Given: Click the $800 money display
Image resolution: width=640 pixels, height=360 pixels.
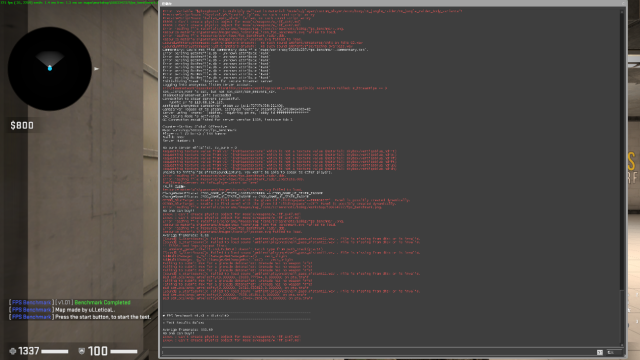Looking at the screenshot, I should coord(22,125).
